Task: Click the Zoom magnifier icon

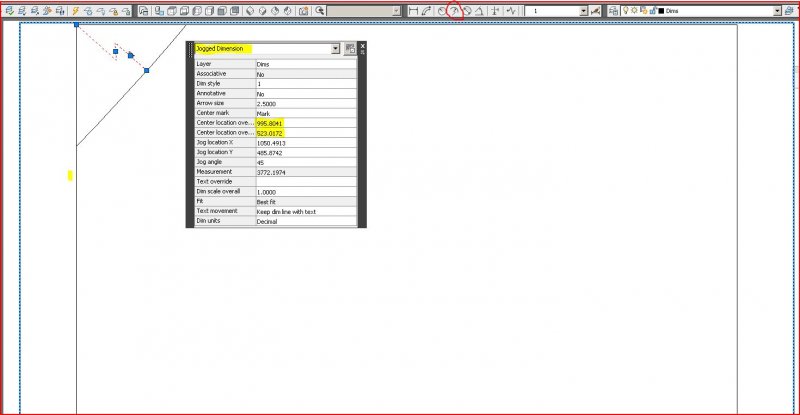Action: click(320, 11)
